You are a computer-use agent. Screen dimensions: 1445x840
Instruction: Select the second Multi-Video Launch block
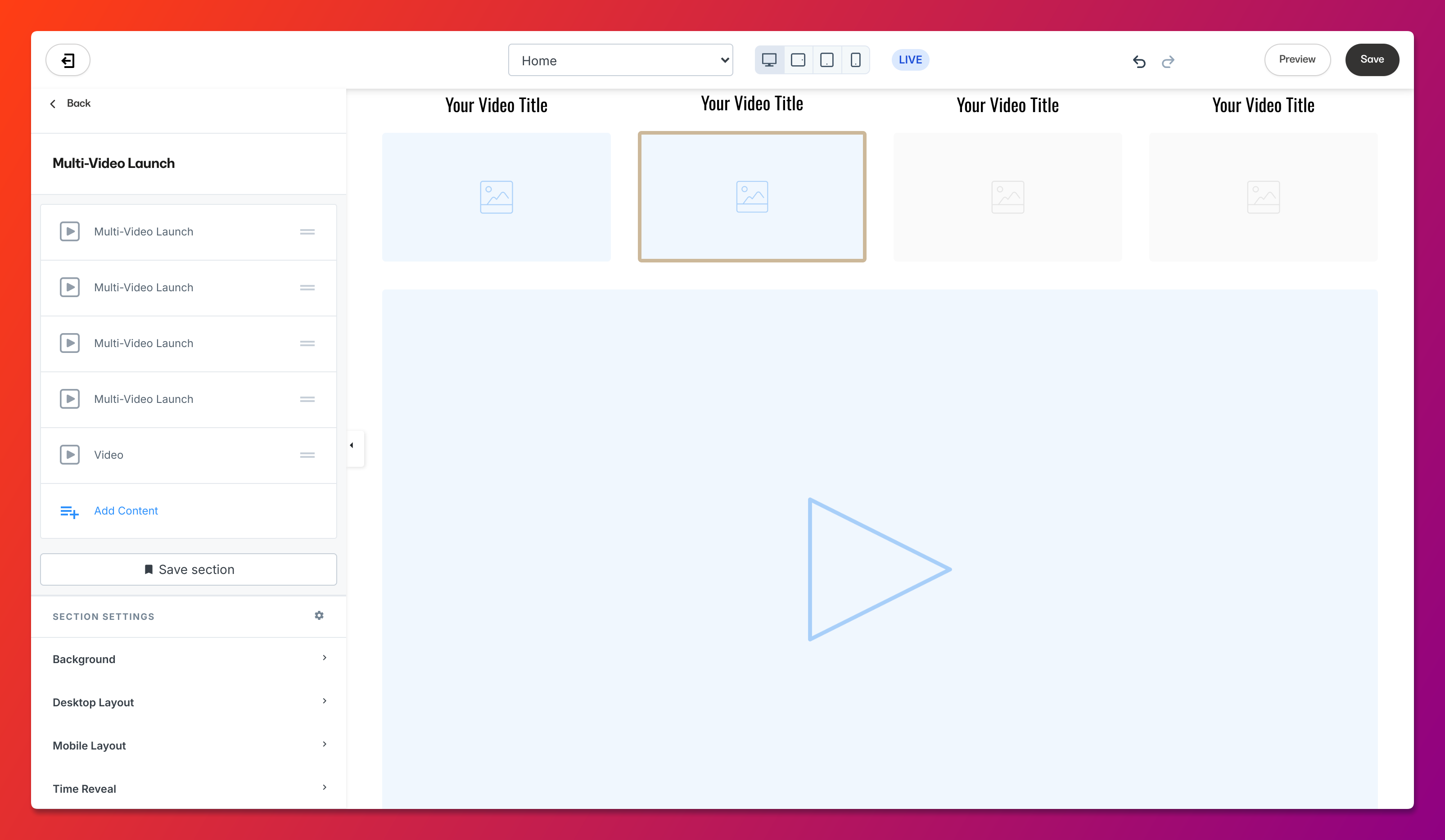188,287
